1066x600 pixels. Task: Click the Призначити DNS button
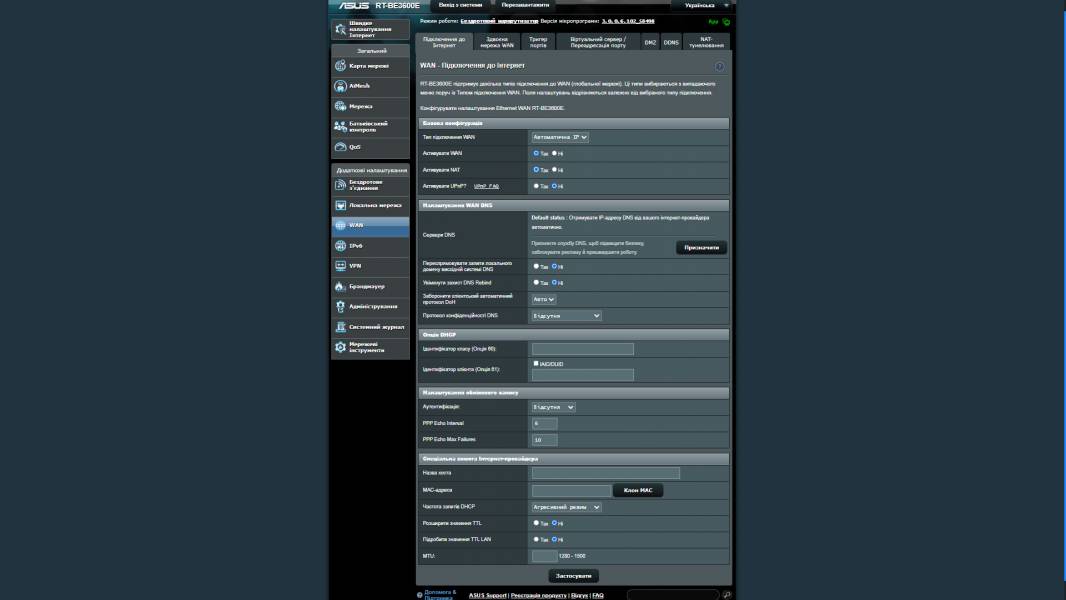coord(702,248)
